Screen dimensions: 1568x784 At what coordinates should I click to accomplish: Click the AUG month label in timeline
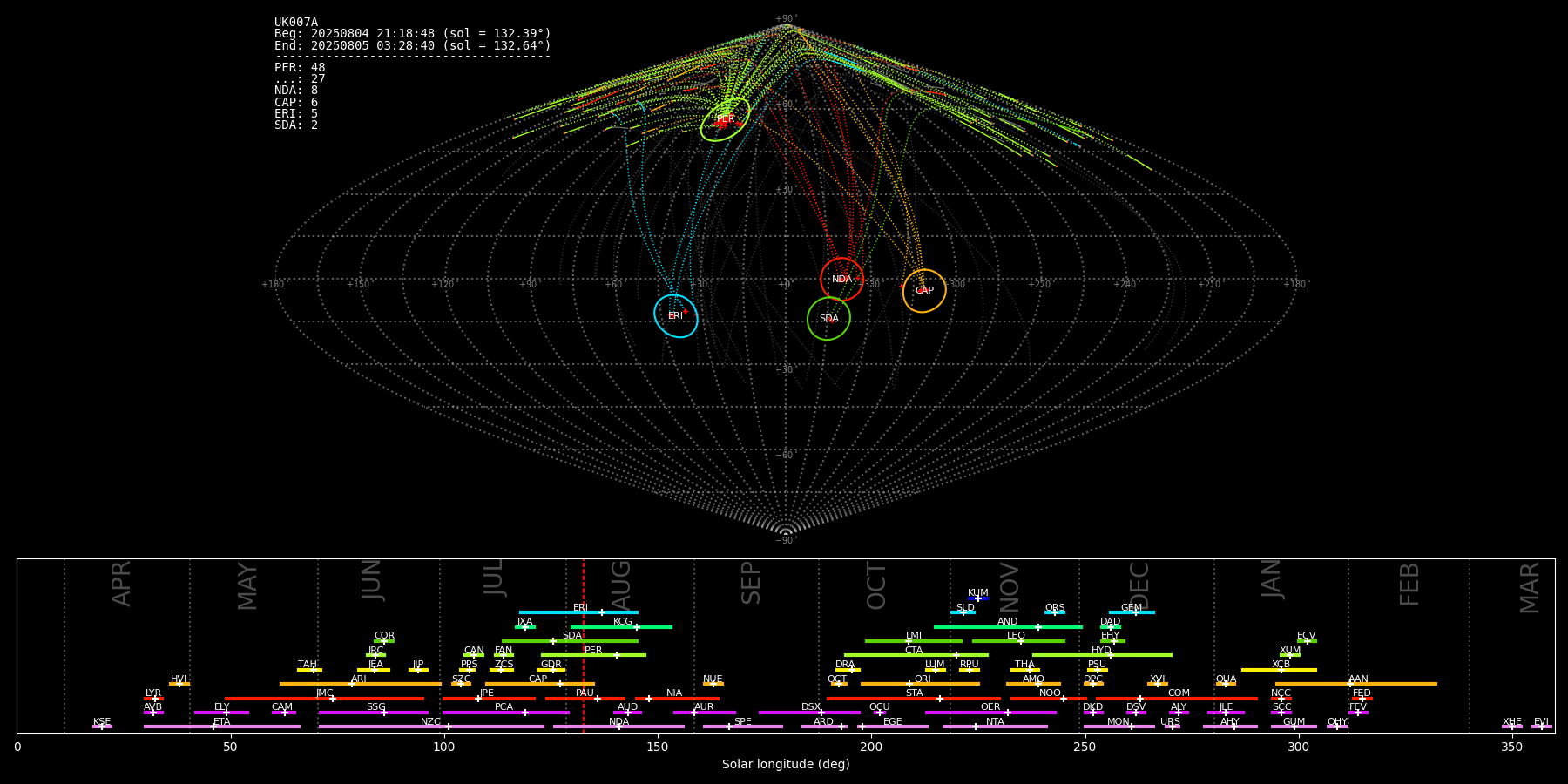(621, 585)
